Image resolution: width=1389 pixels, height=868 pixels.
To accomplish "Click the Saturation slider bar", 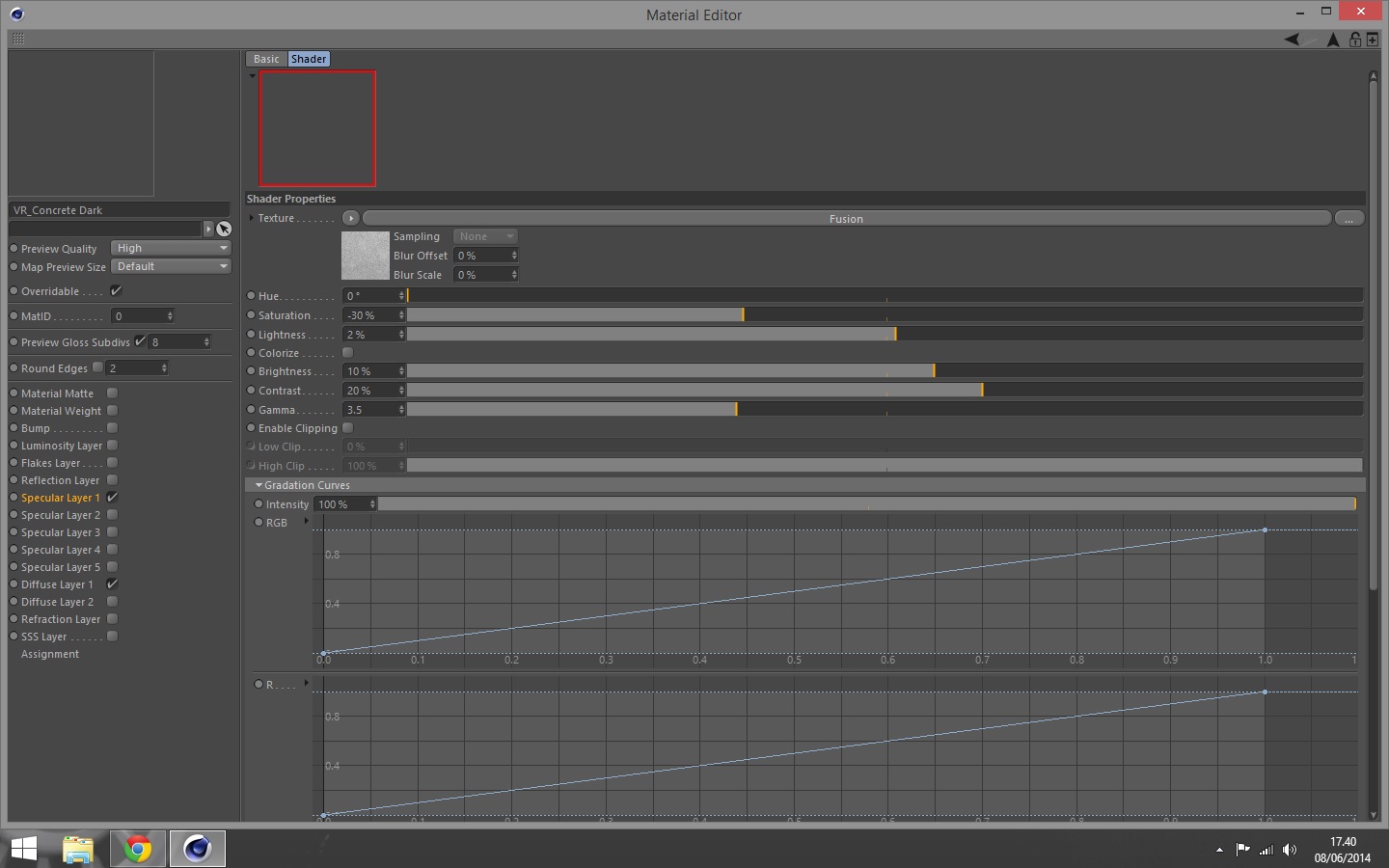I will point(885,315).
